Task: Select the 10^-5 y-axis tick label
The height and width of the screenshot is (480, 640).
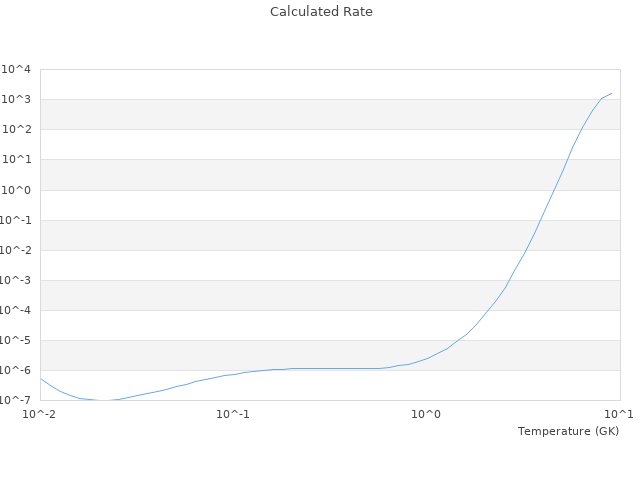Action: coord(16,340)
